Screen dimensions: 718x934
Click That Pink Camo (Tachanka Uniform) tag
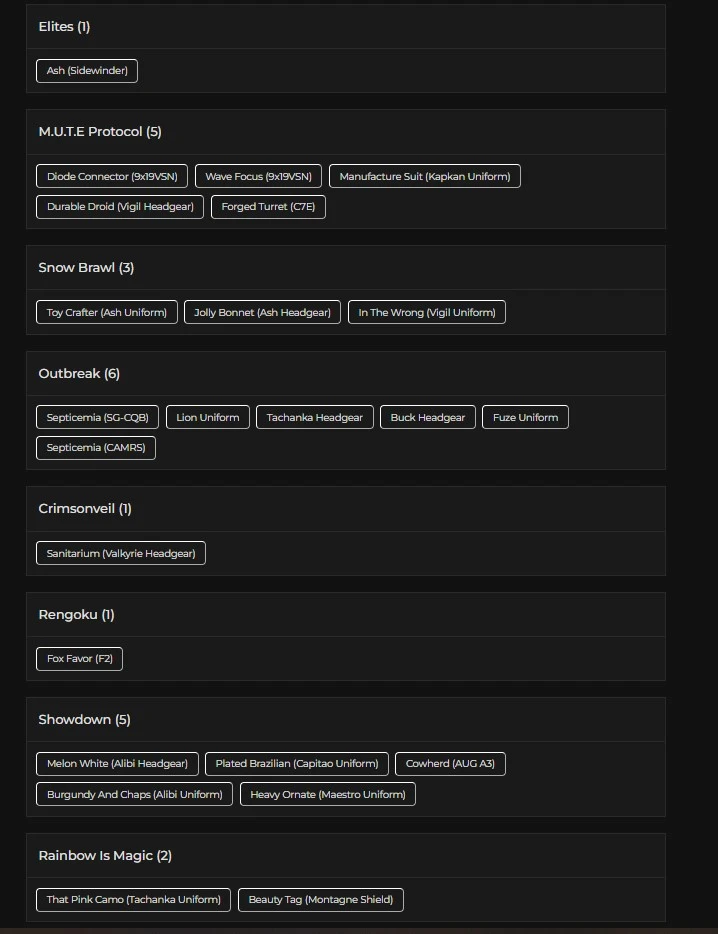133,900
